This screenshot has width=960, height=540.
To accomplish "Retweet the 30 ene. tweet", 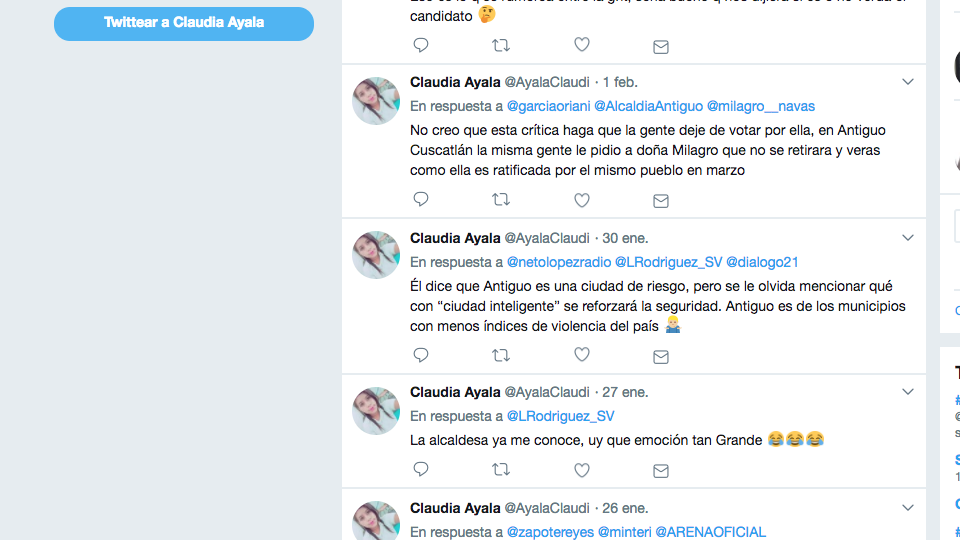I will coord(501,355).
